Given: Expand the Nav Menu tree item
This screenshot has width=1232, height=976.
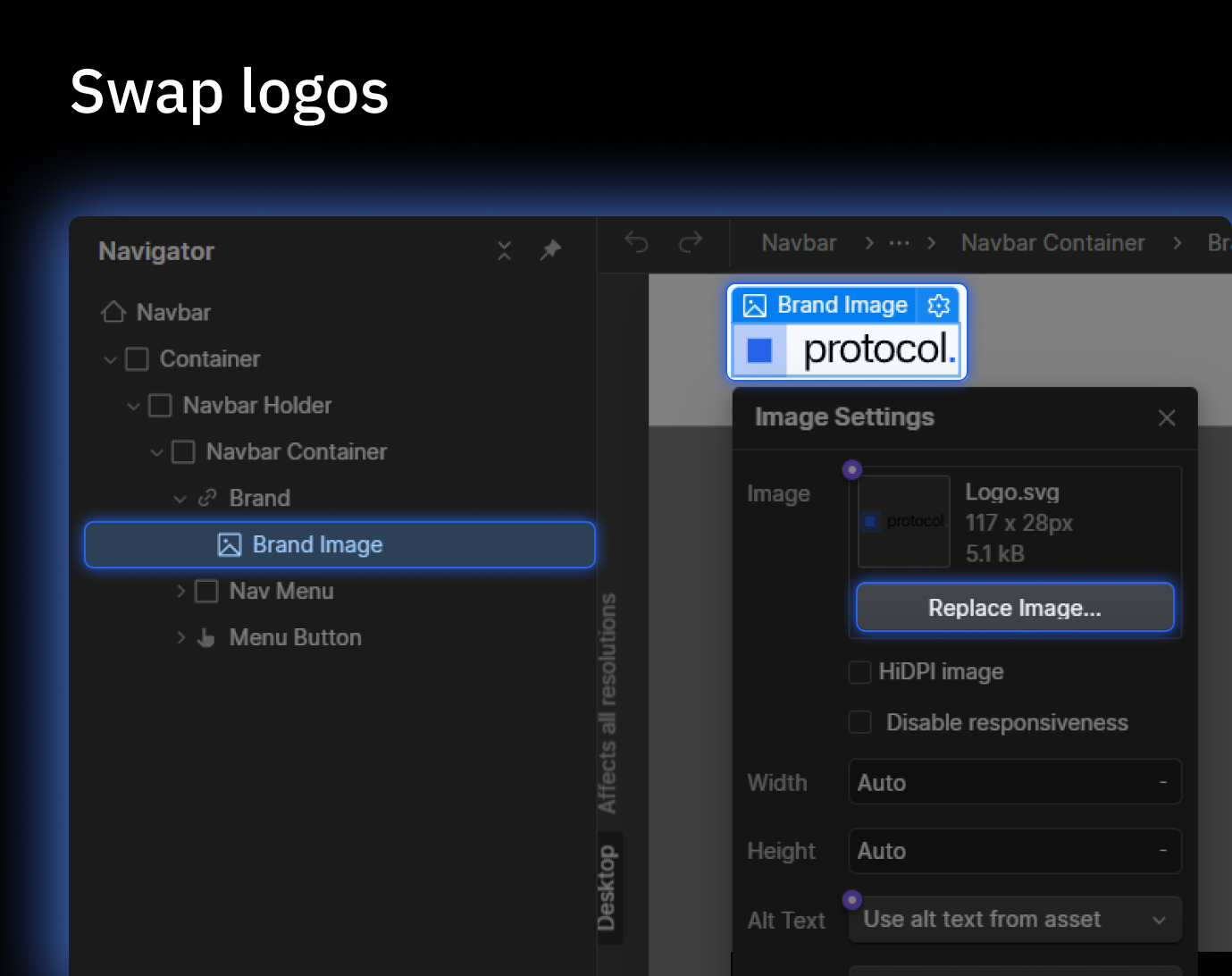Looking at the screenshot, I should [181, 591].
